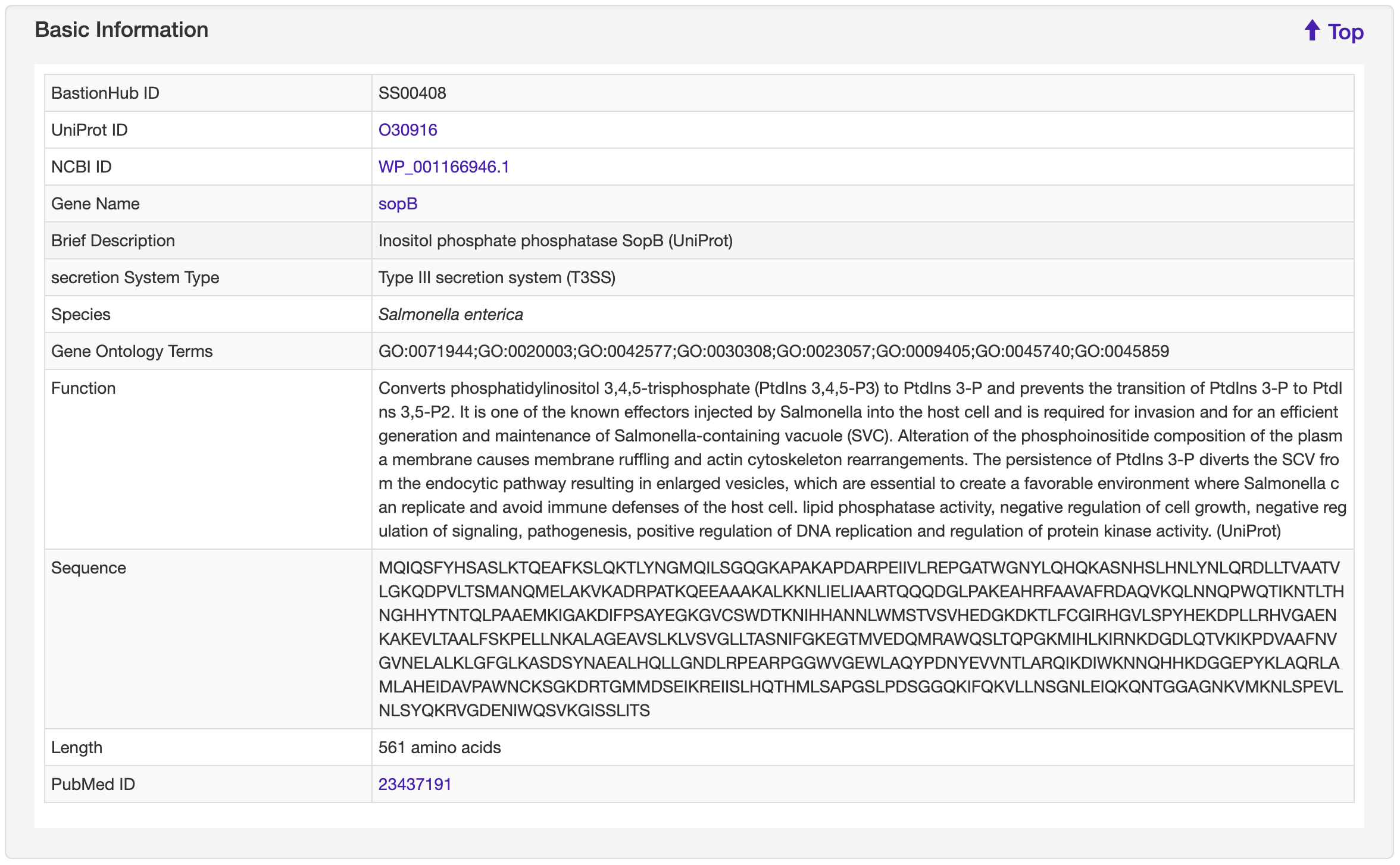Click the Type III secretion system value
This screenshot has width=1400, height=865.
point(496,277)
